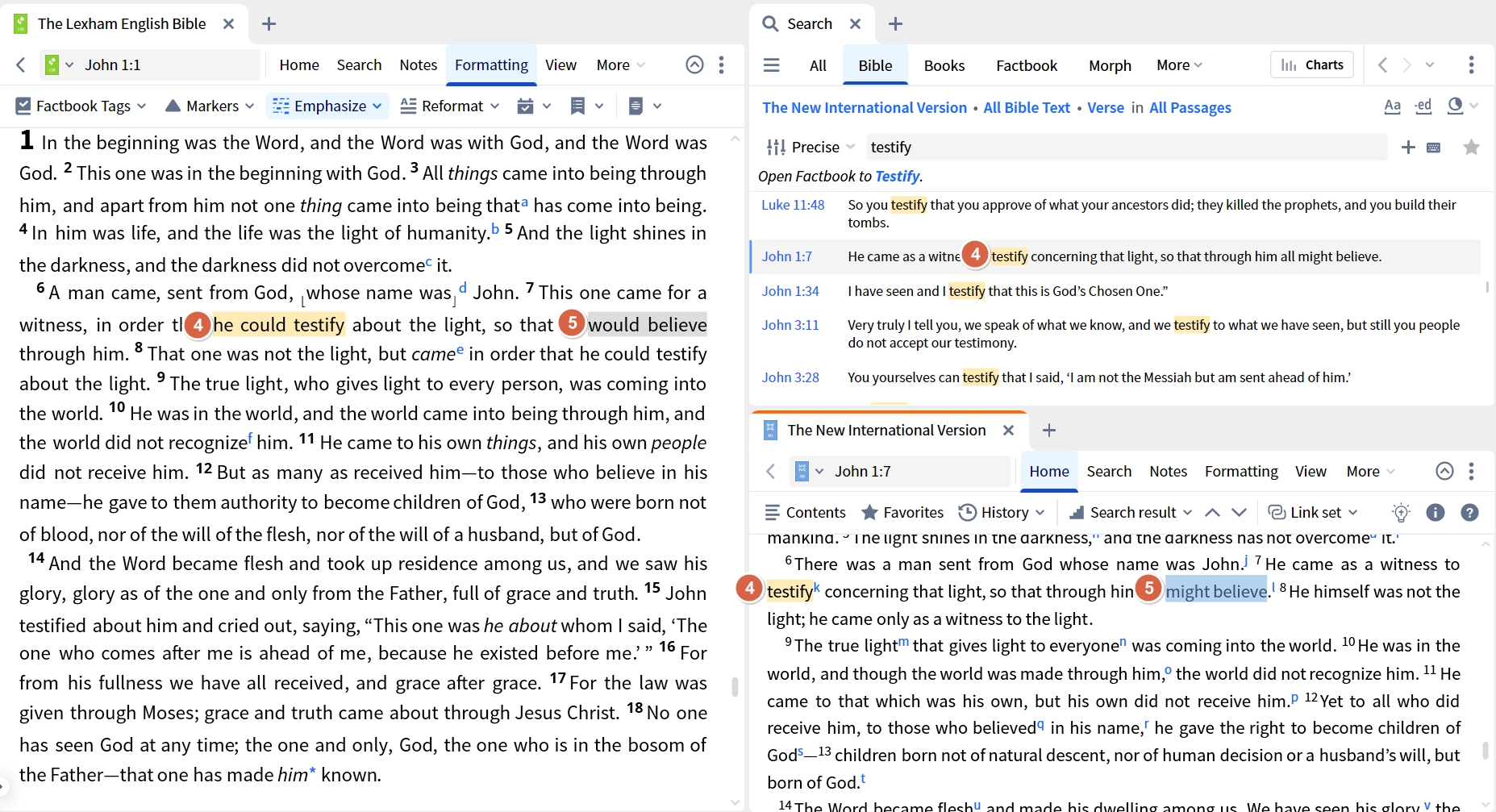
Task: Collapse the NIV panel toolbar ribbon
Action: [1444, 471]
